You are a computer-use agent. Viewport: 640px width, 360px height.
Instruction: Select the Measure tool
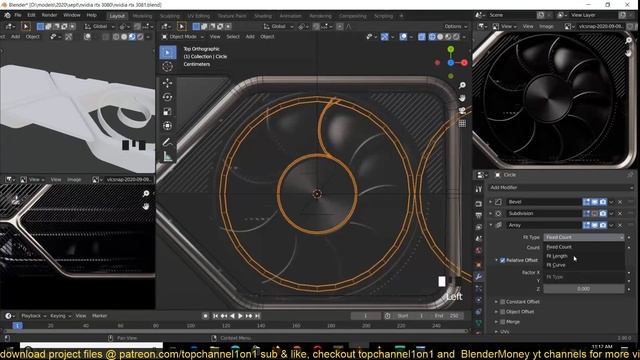click(167, 156)
